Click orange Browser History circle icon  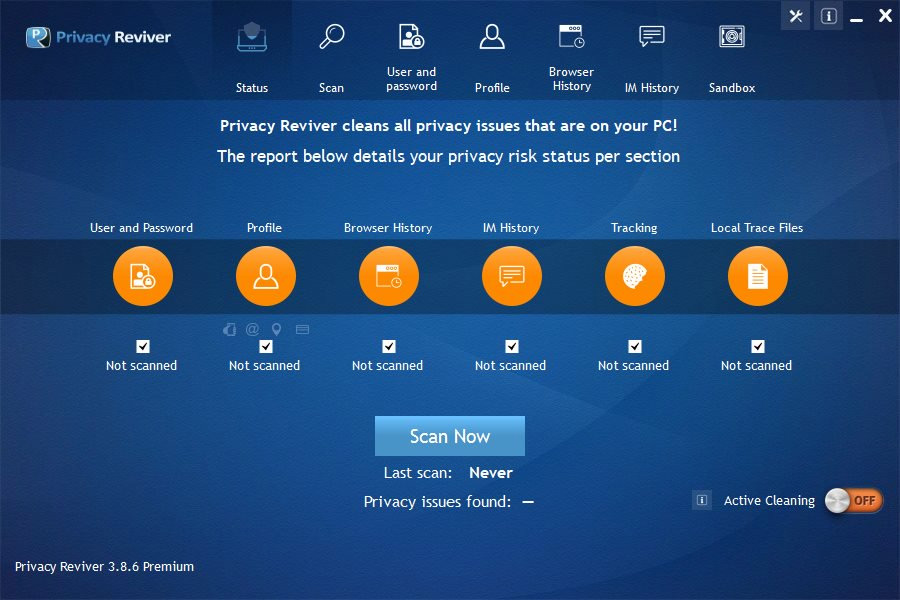[x=389, y=276]
